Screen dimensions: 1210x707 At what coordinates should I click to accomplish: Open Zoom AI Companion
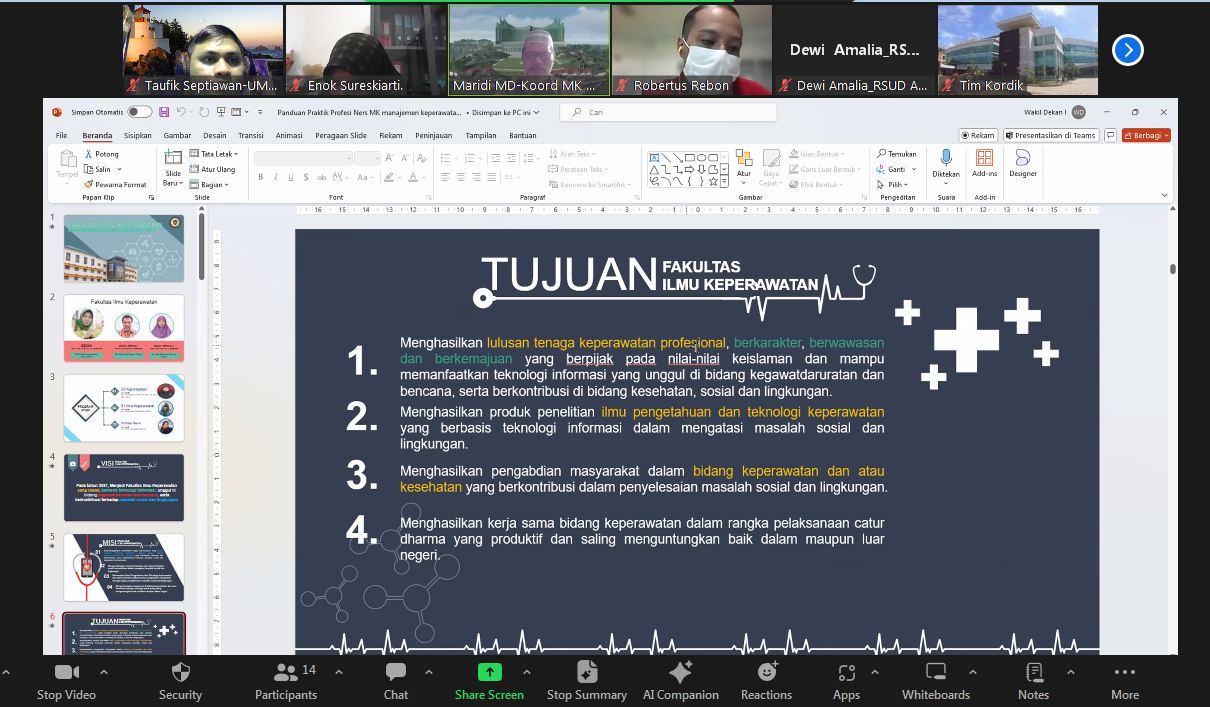(x=680, y=679)
